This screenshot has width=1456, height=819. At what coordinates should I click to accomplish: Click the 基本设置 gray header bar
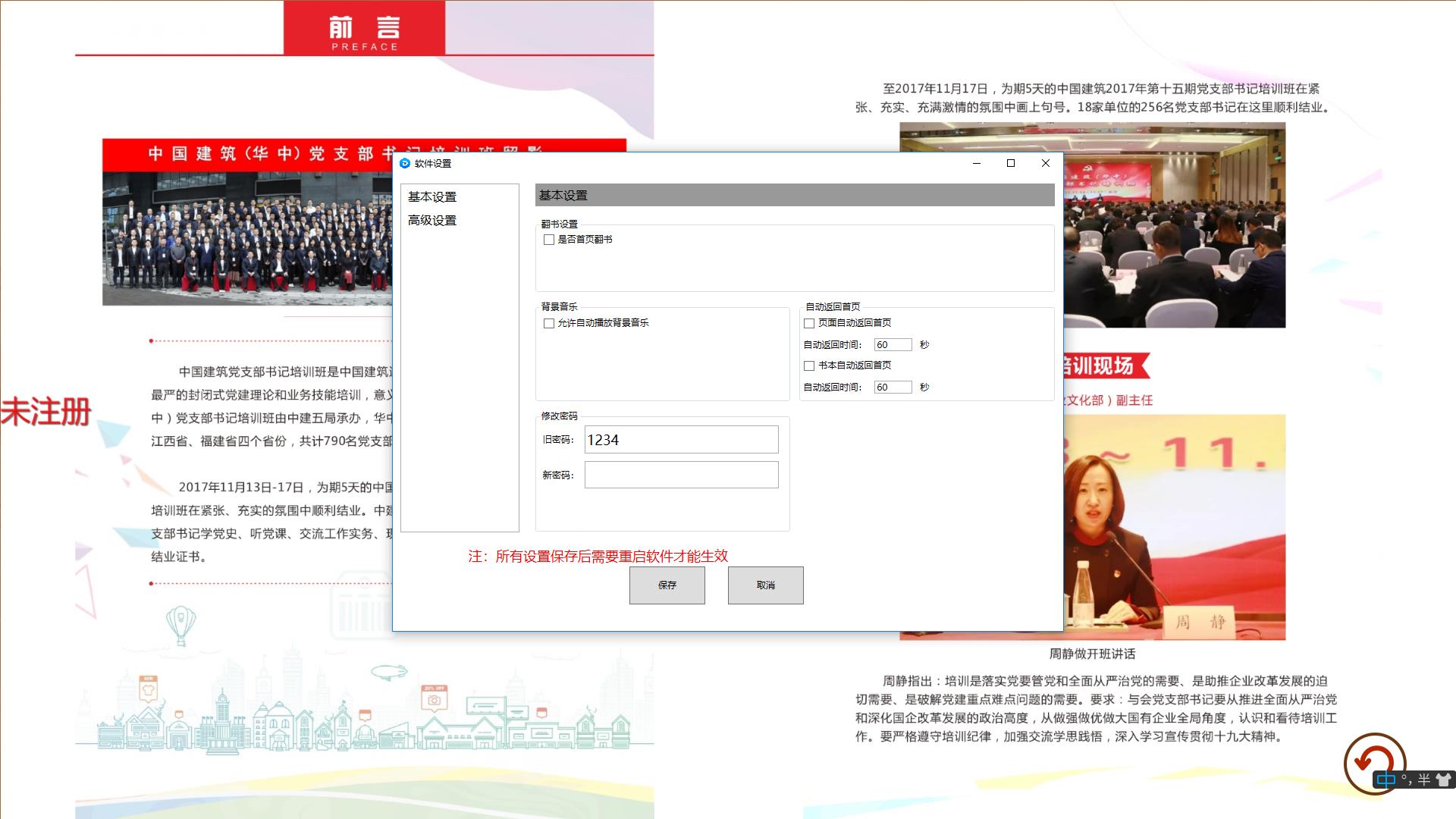795,195
